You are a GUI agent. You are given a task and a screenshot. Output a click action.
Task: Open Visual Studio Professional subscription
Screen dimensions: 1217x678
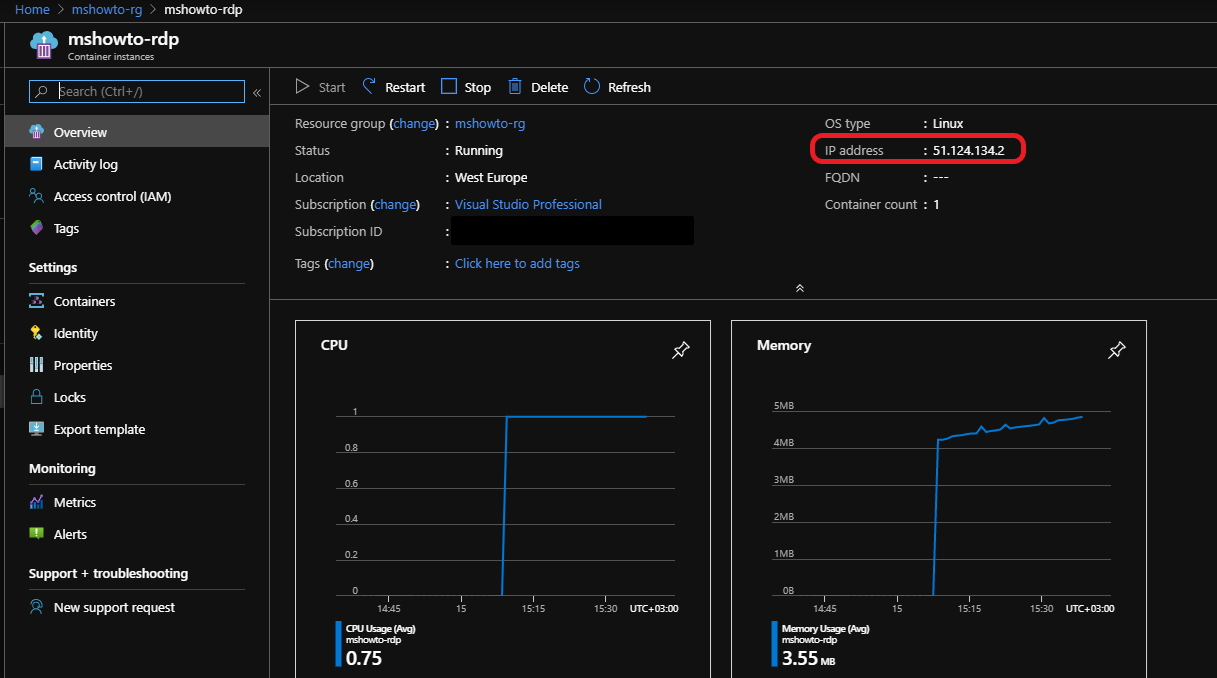(x=528, y=204)
